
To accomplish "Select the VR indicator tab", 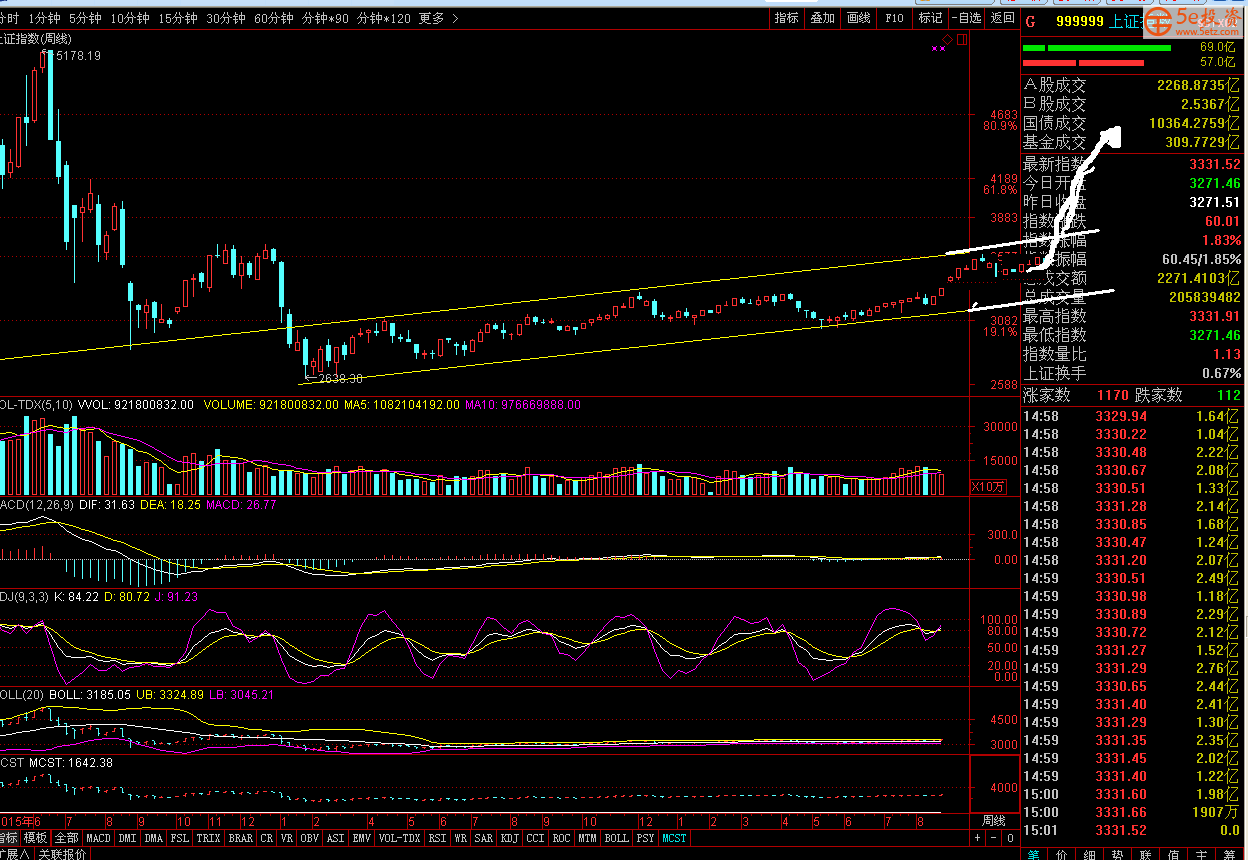I will pyautogui.click(x=287, y=838).
